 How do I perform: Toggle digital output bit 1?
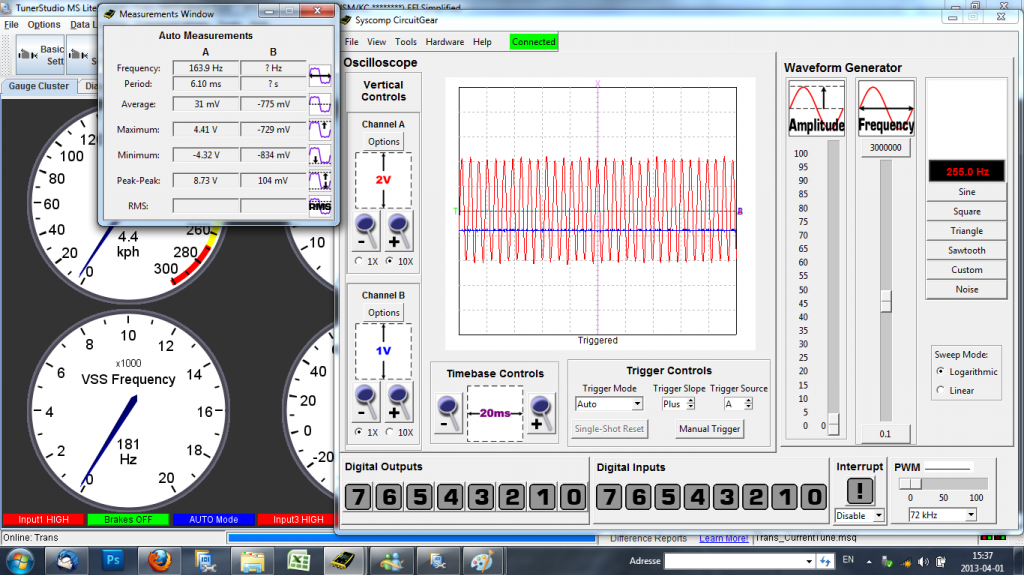click(543, 497)
